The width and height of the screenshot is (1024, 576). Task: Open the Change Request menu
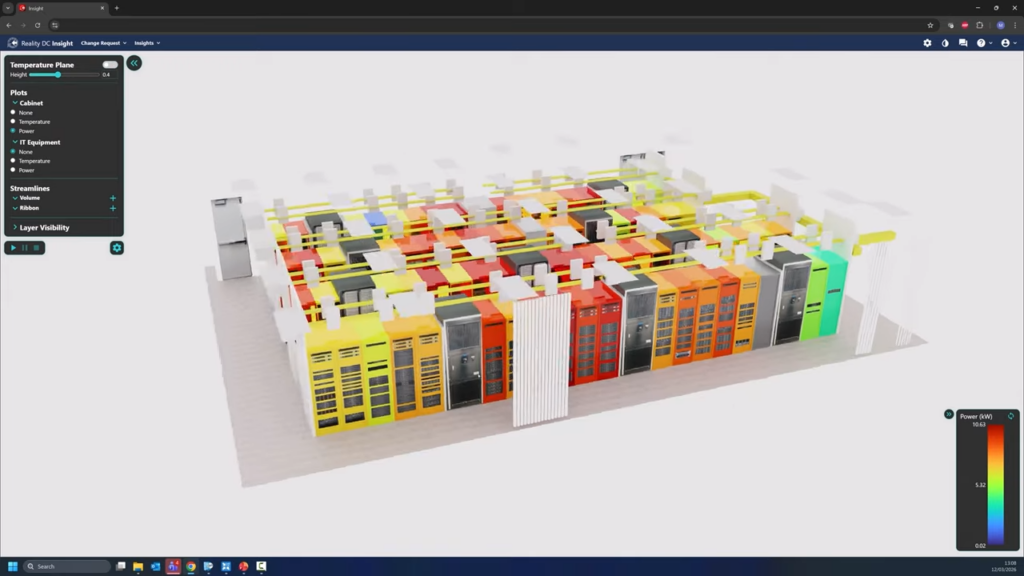[104, 43]
